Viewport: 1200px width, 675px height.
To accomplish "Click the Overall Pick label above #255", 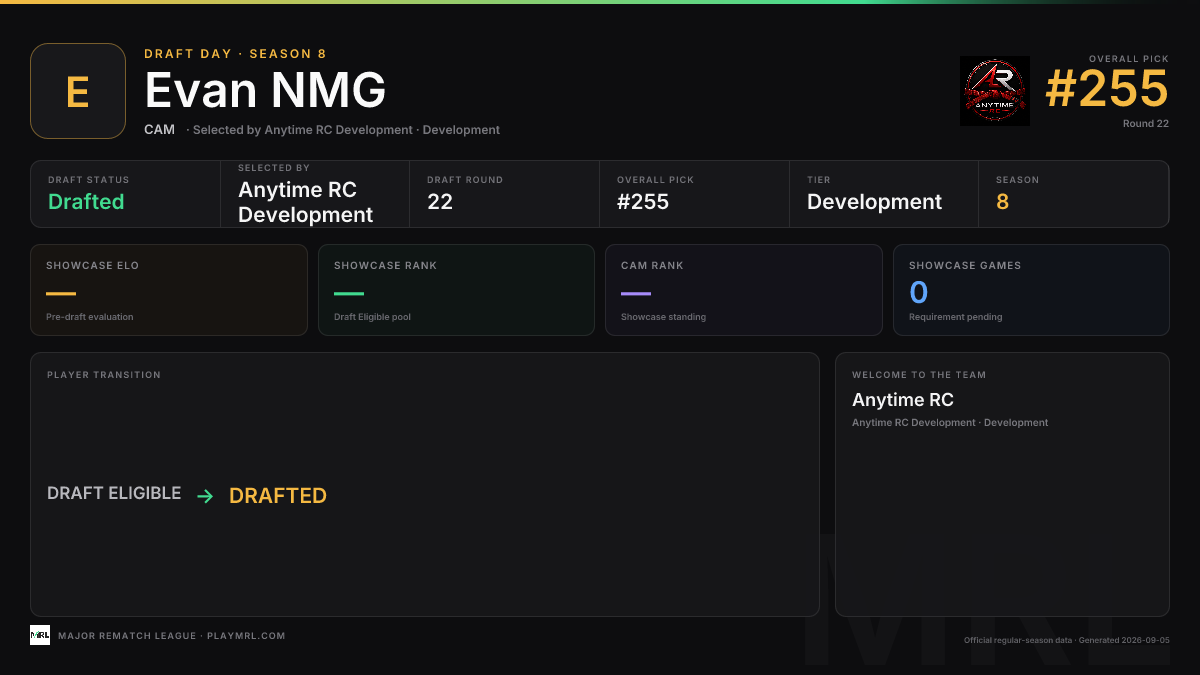I will tap(1129, 59).
